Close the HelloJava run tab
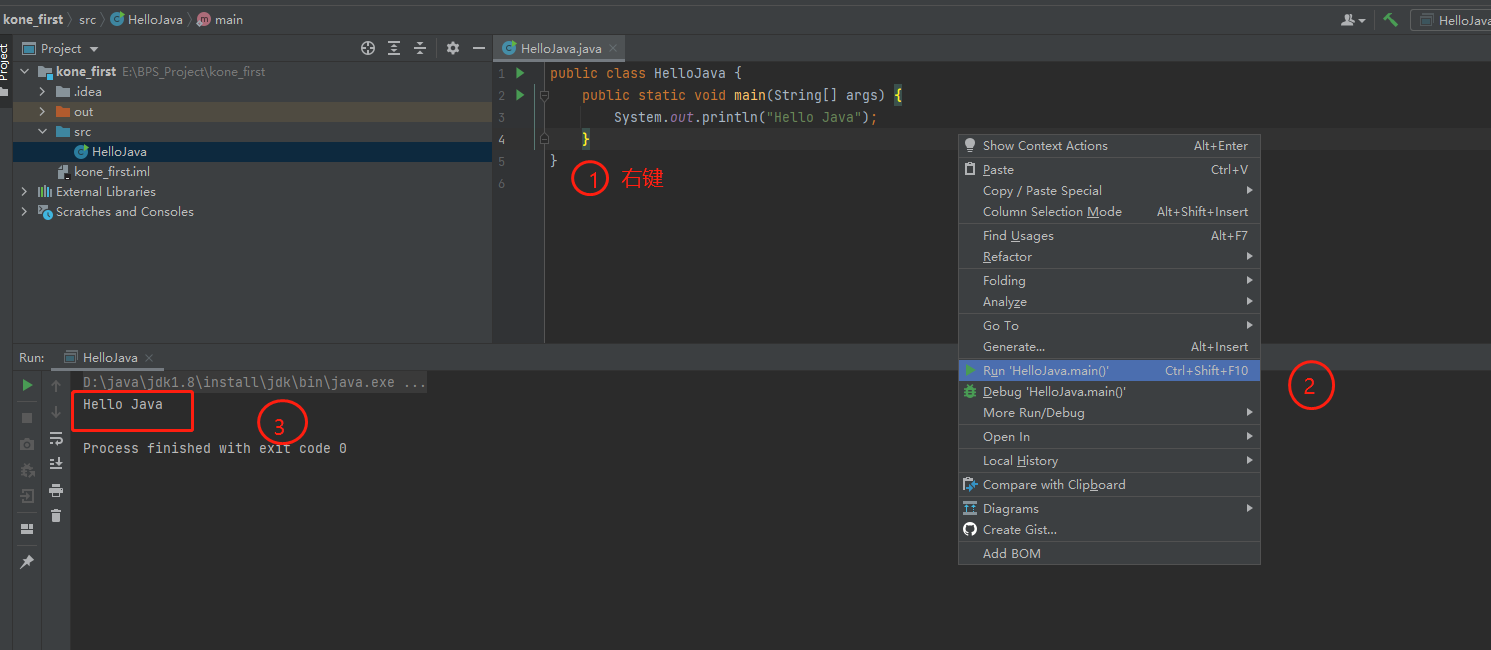Viewport: 1491px width, 650px height. (x=149, y=358)
